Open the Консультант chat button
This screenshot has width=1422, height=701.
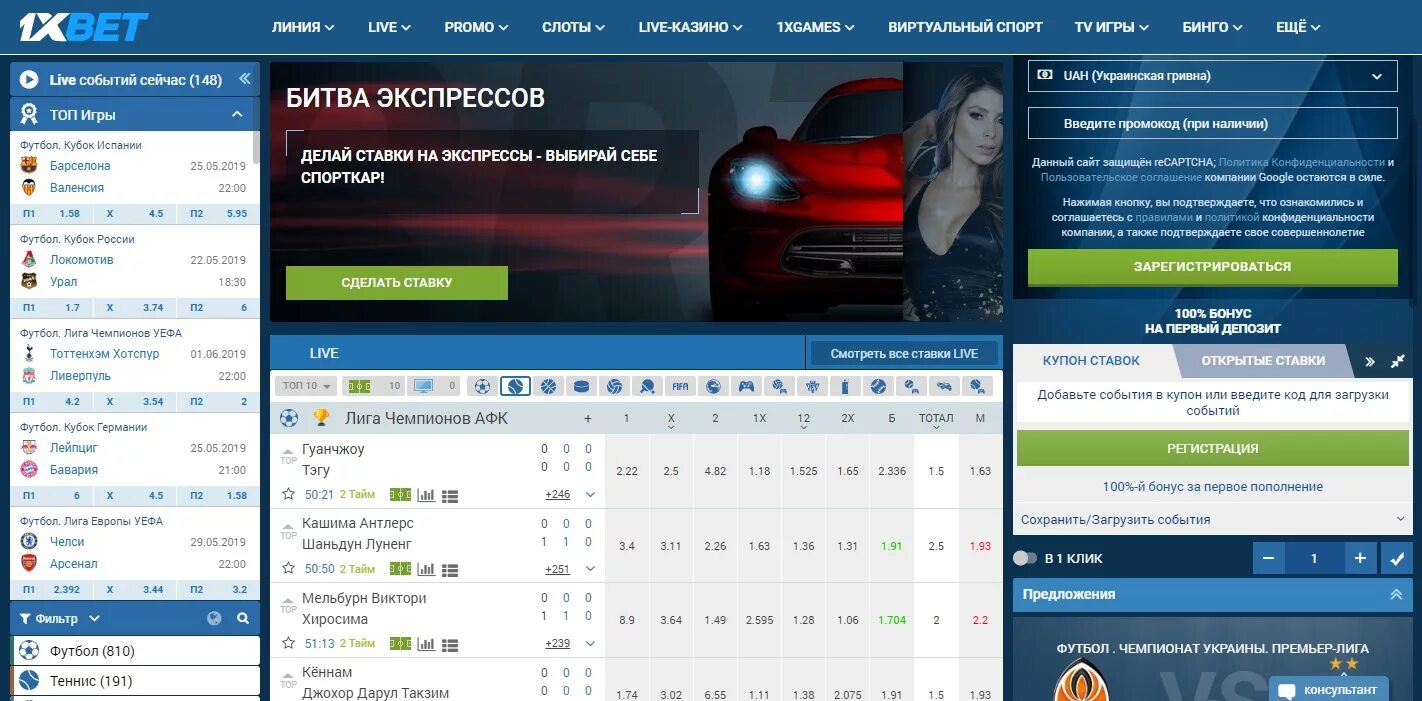pyautogui.click(x=1330, y=690)
